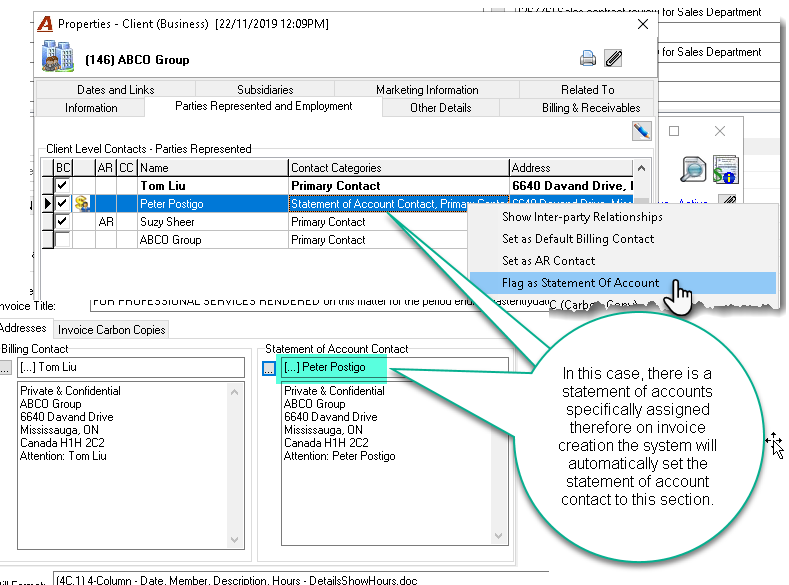Click row selector arrow for Peter Postigo row
The width and height of the screenshot is (789, 585).
[48, 204]
